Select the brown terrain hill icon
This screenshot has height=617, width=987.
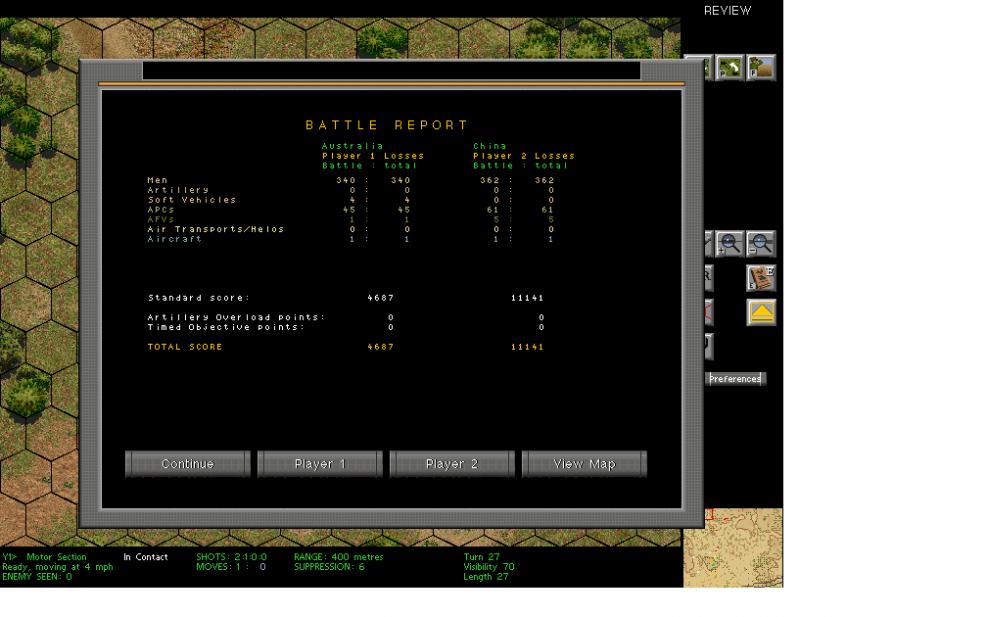[x=761, y=68]
